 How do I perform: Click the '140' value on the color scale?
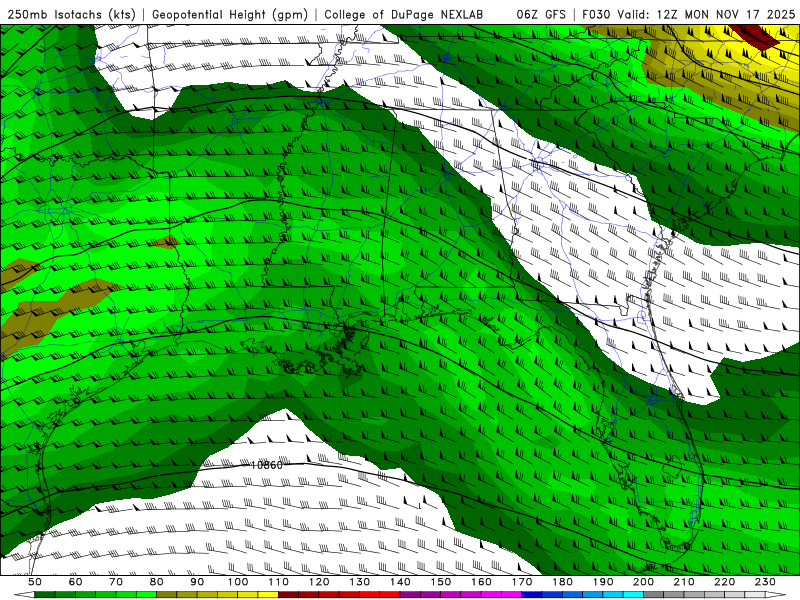pyautogui.click(x=400, y=582)
